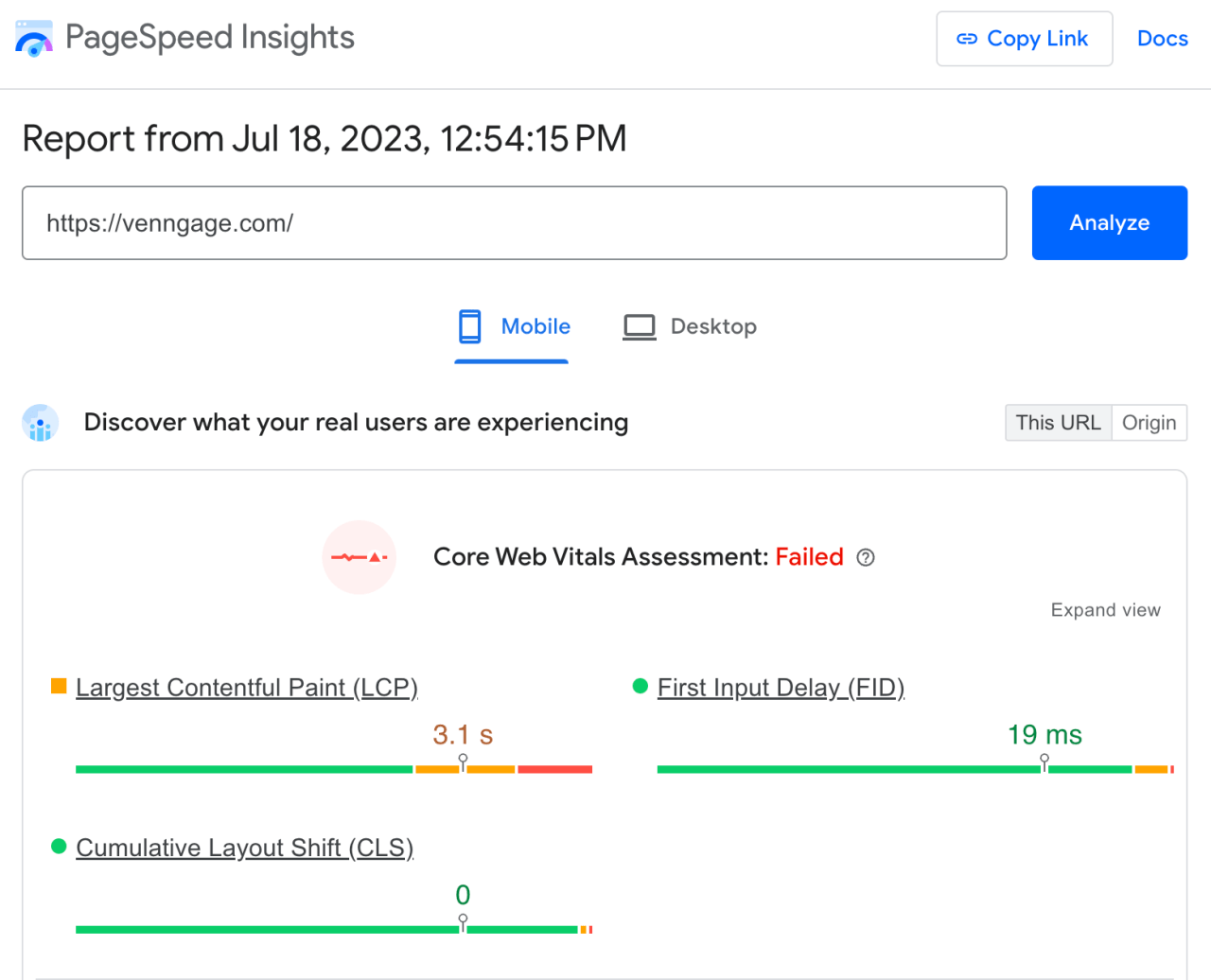Open the First Input Delay metric details

pyautogui.click(x=780, y=687)
